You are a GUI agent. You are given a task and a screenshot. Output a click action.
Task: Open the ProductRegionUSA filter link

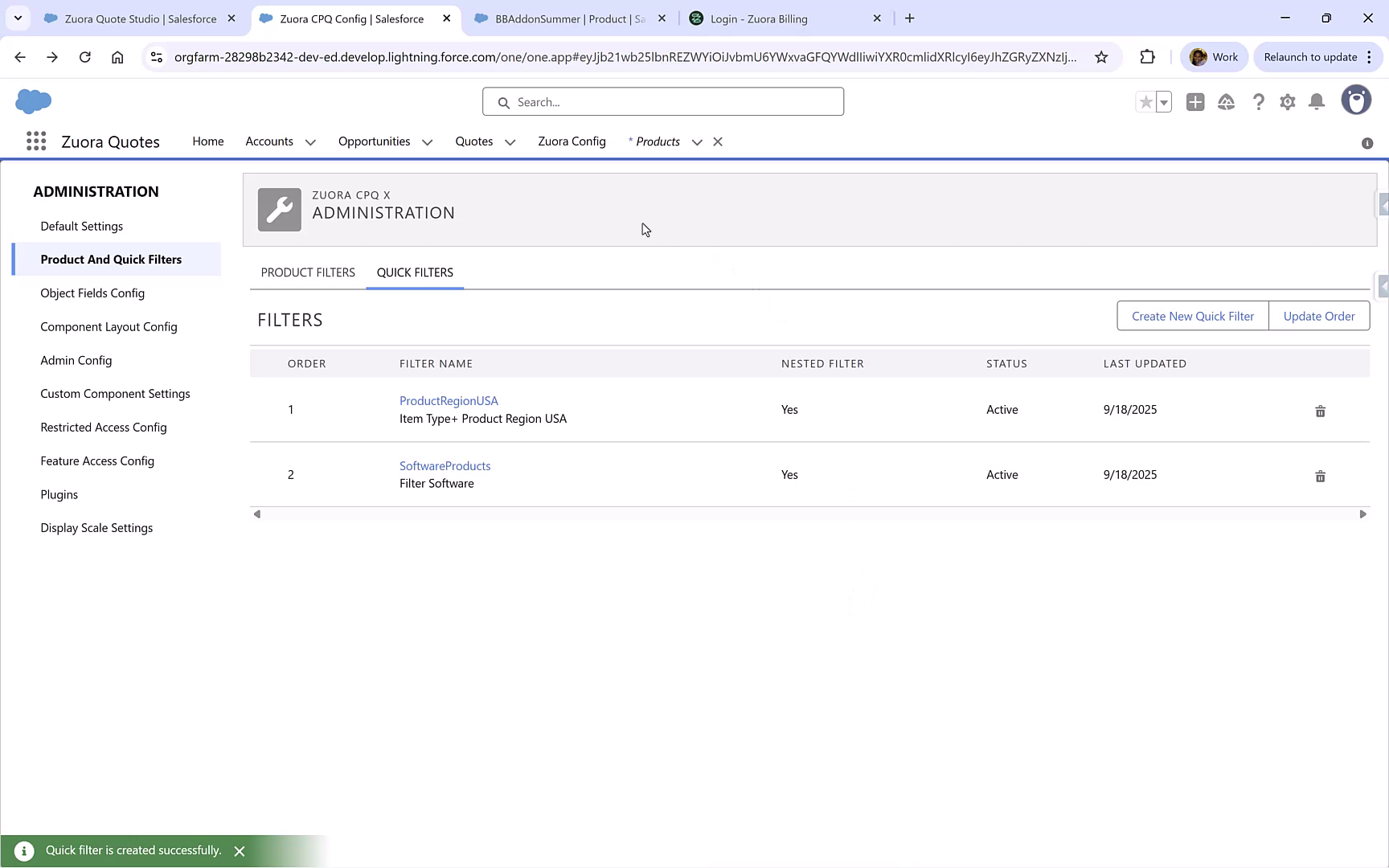point(449,400)
